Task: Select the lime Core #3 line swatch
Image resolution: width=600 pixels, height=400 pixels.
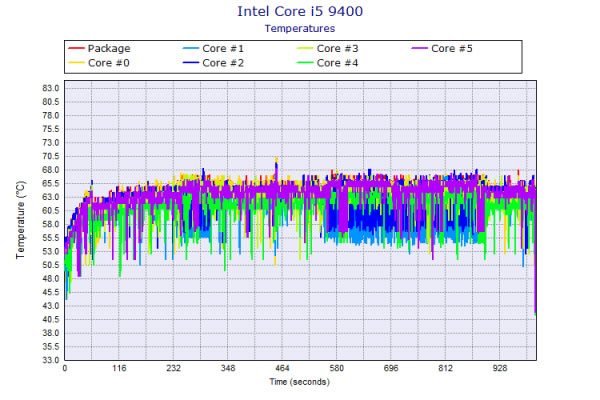Action: 305,48
